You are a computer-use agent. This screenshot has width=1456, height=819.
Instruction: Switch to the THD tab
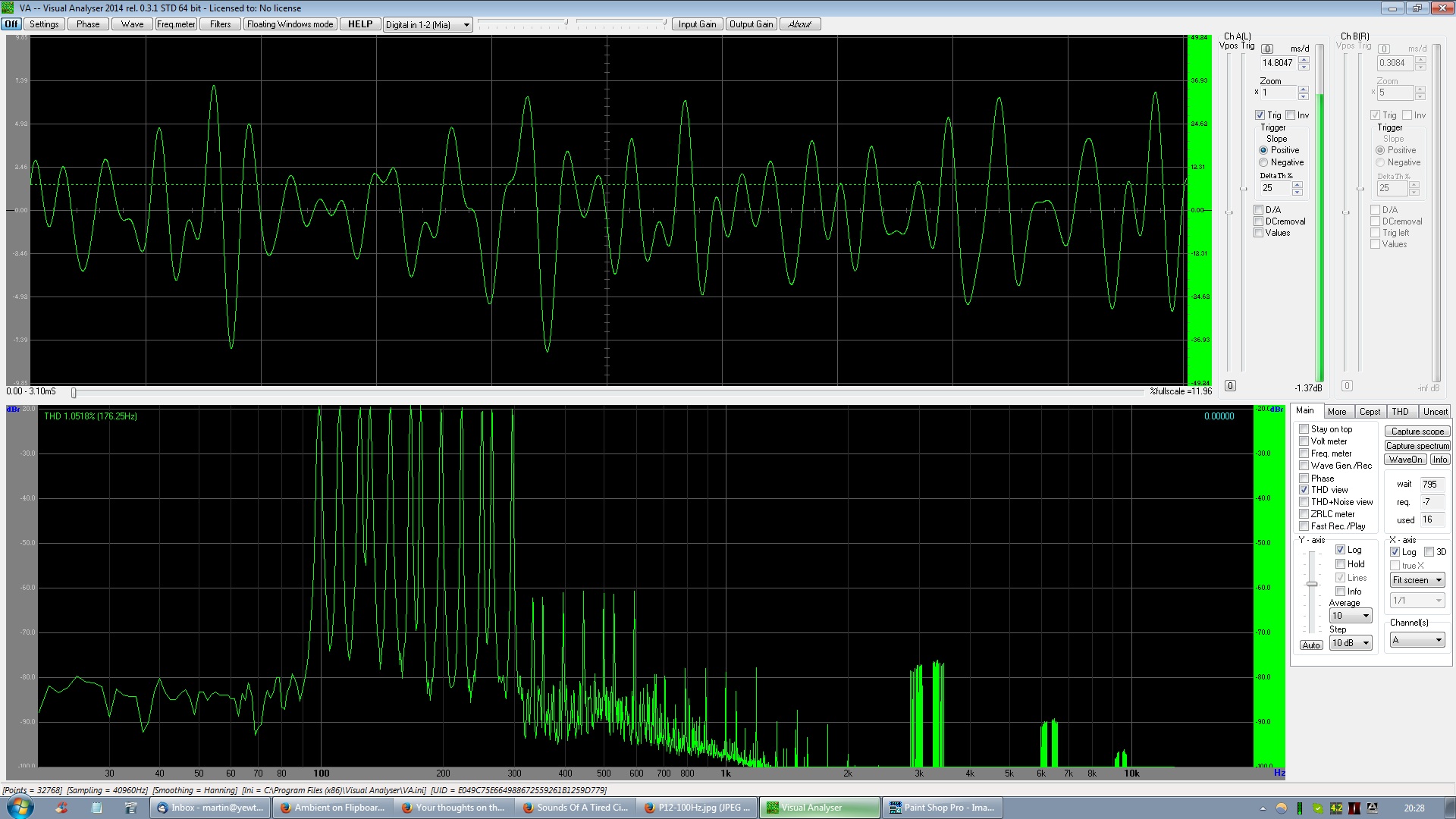[x=1400, y=412]
